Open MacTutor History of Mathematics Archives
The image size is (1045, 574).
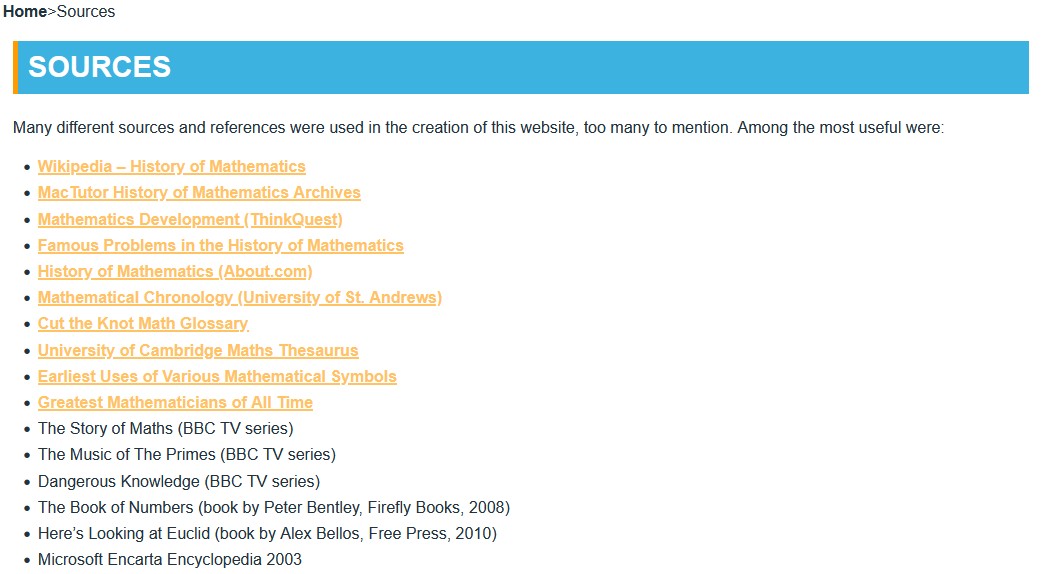point(199,192)
